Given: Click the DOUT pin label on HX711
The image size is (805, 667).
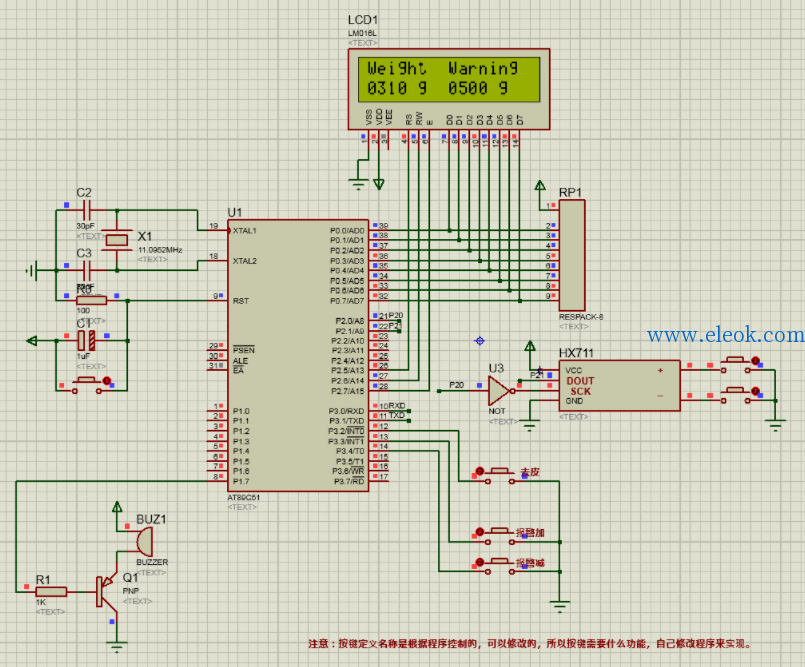Looking at the screenshot, I should tap(580, 381).
